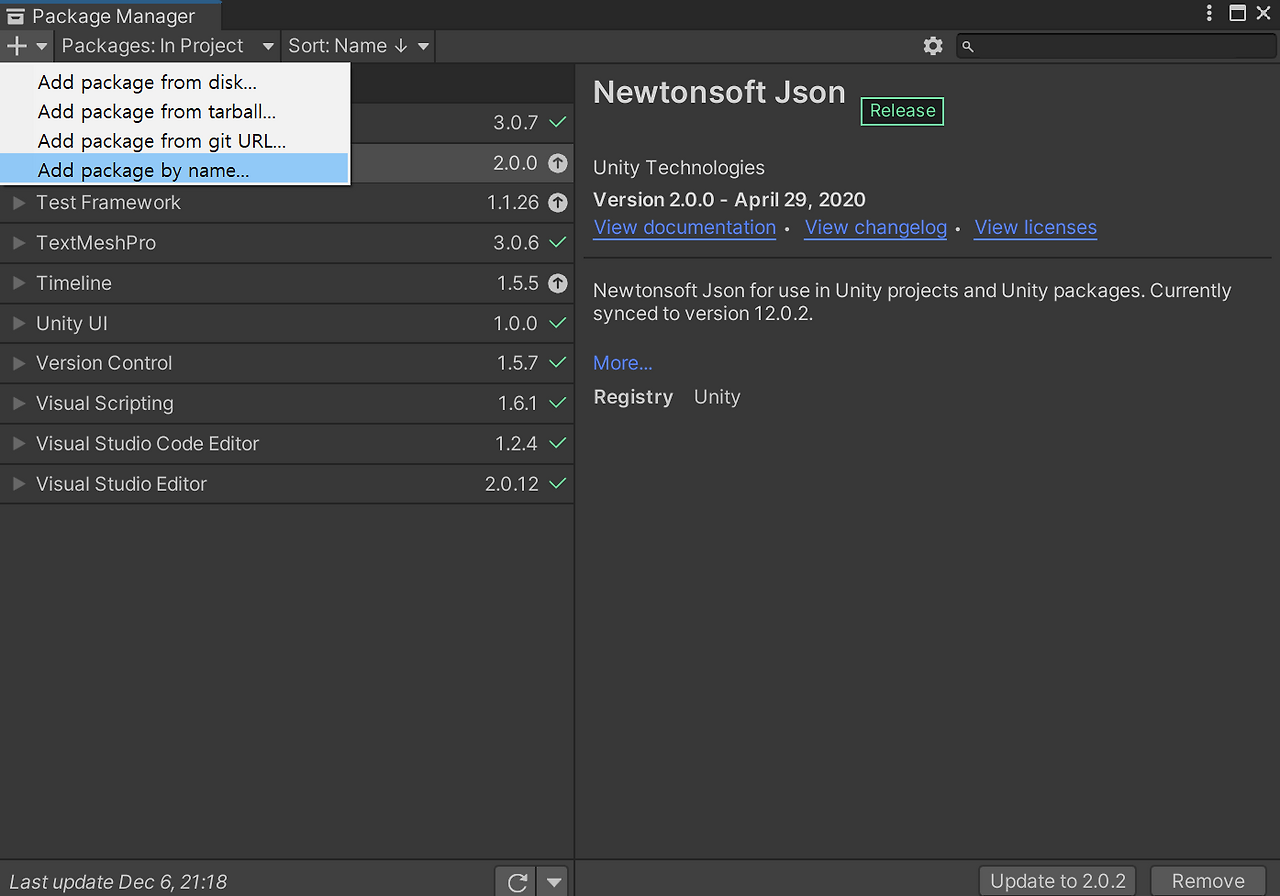The image size is (1280, 896).
Task: Expand the TextMeshPro package entry
Action: (17, 242)
